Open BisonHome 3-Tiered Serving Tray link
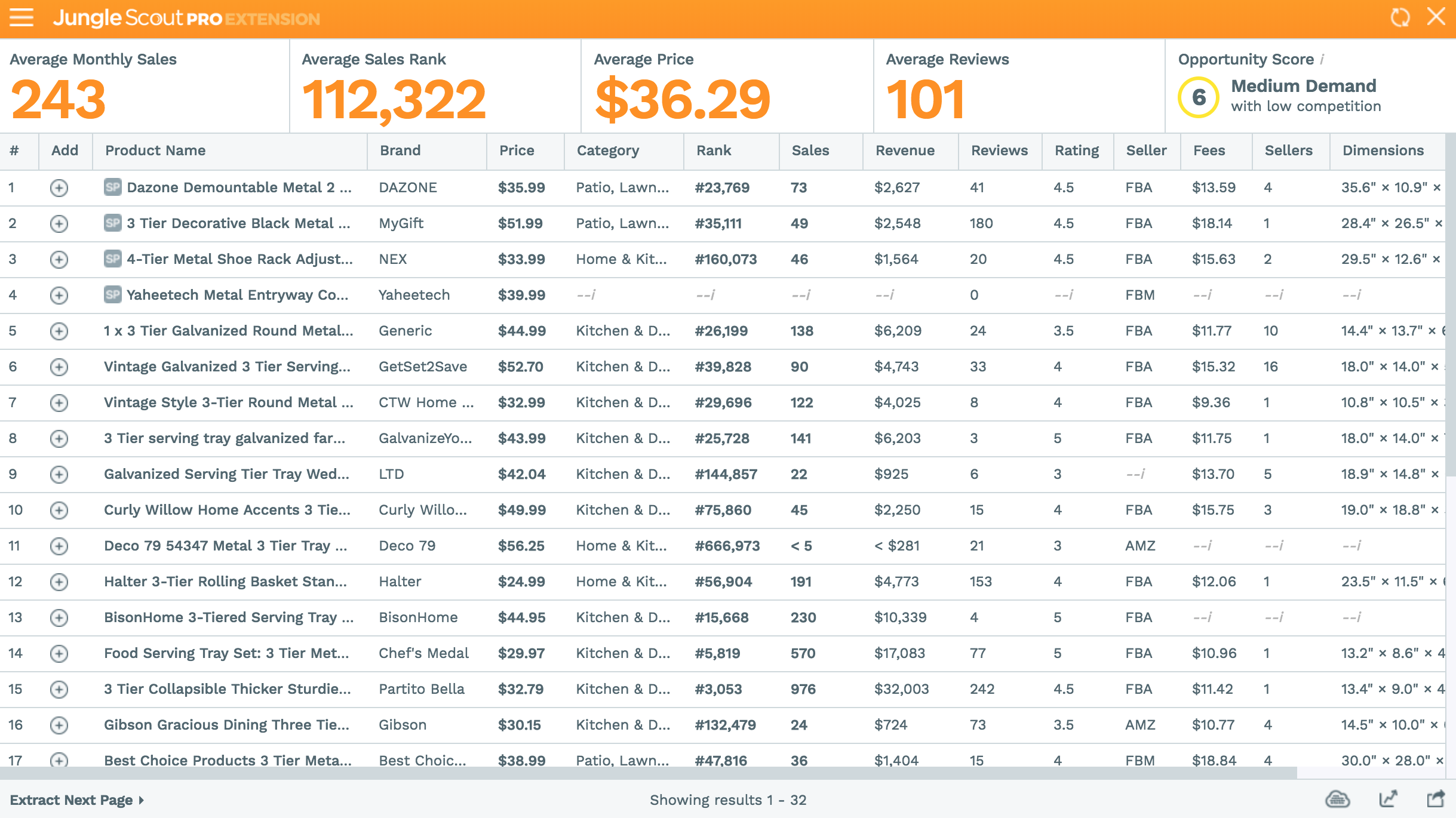Screen dimensions: 1456x818 tap(229, 617)
